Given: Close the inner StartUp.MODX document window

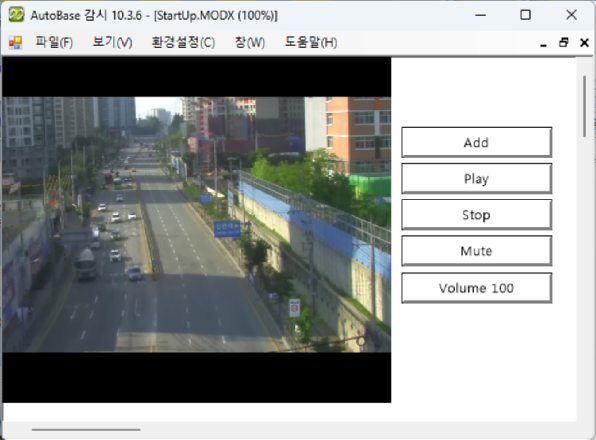Looking at the screenshot, I should coord(584,43).
